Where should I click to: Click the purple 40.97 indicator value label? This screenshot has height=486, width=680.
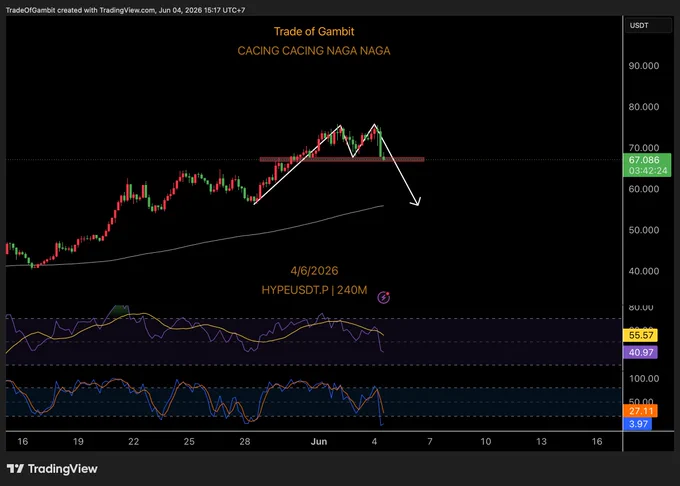coord(640,352)
